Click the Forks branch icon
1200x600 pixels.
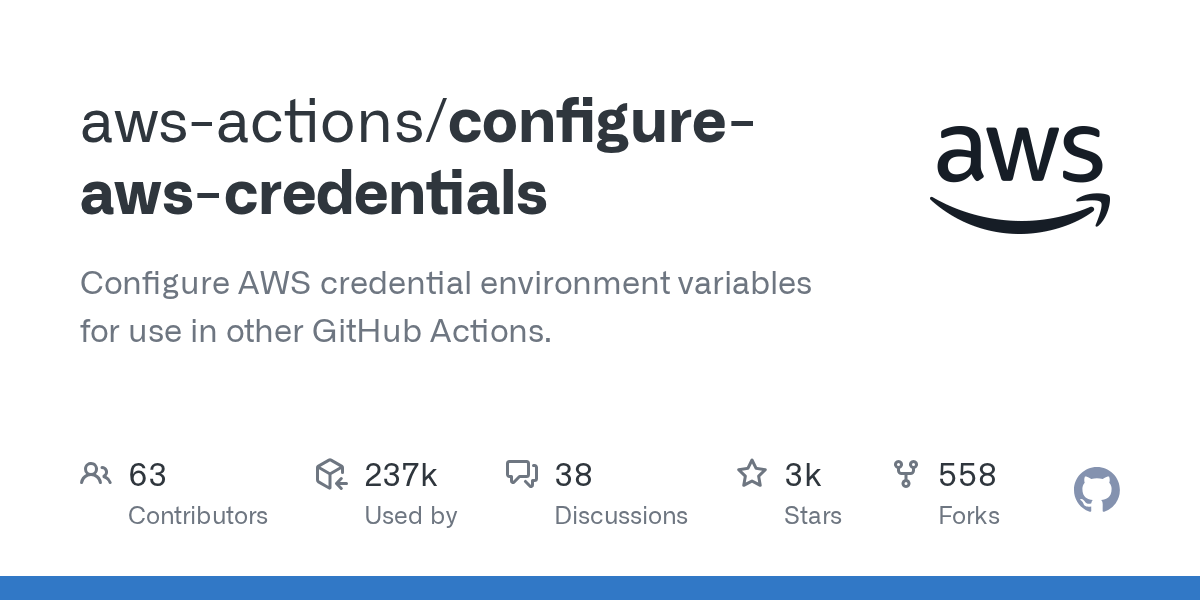pos(906,474)
